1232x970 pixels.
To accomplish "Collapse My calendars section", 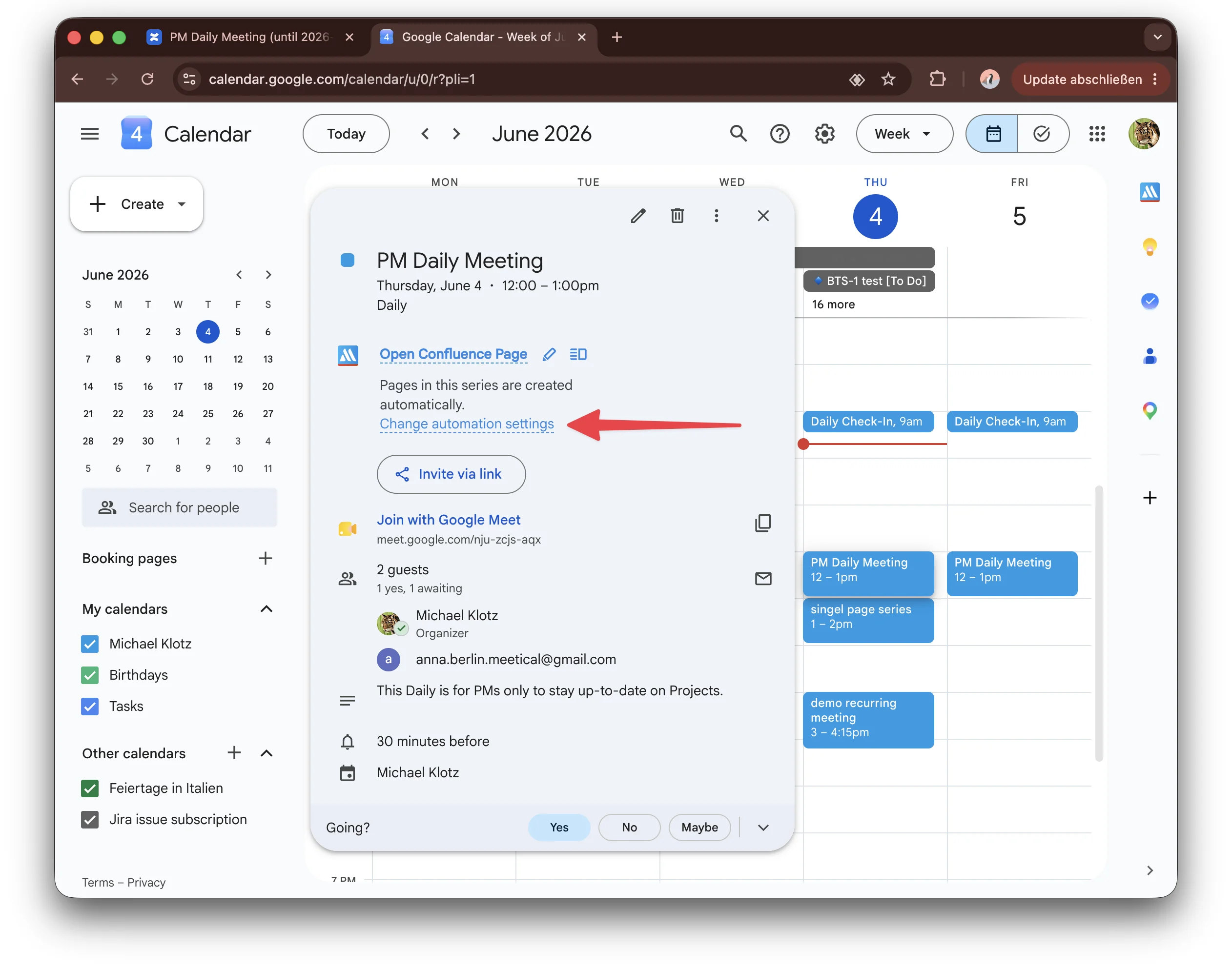I will [x=267, y=609].
